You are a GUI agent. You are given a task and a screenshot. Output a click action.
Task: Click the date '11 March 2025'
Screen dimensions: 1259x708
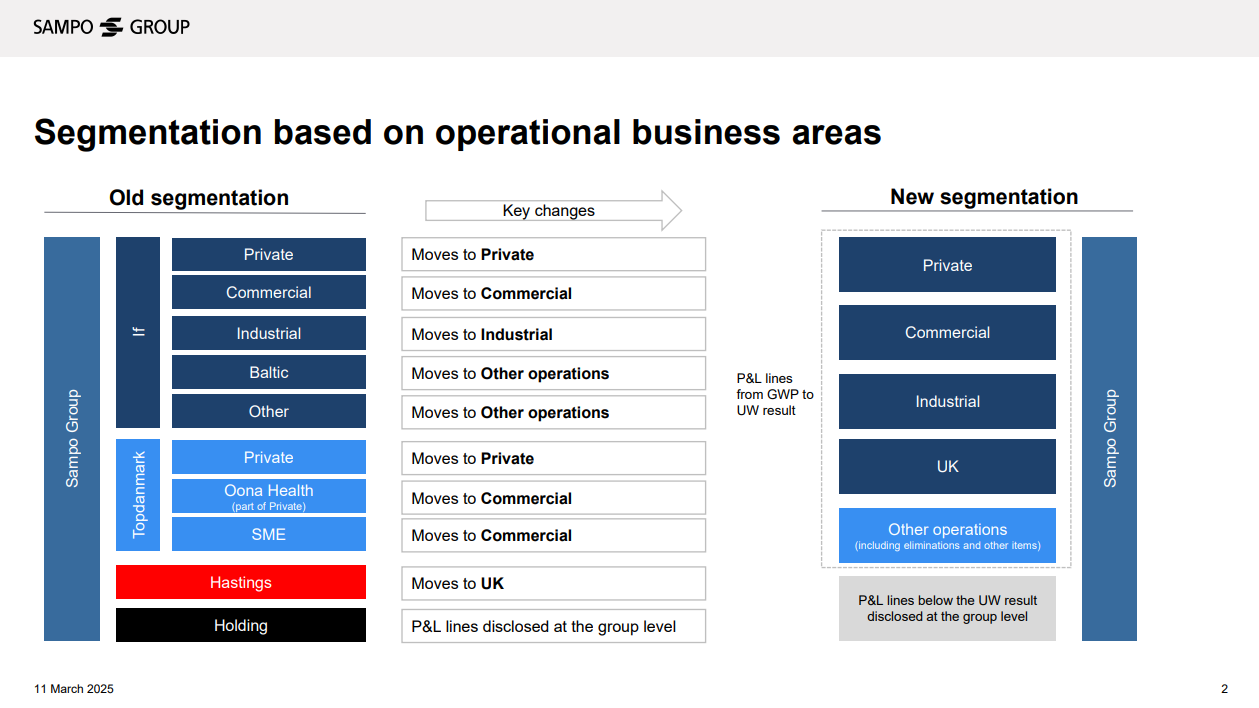coord(74,689)
